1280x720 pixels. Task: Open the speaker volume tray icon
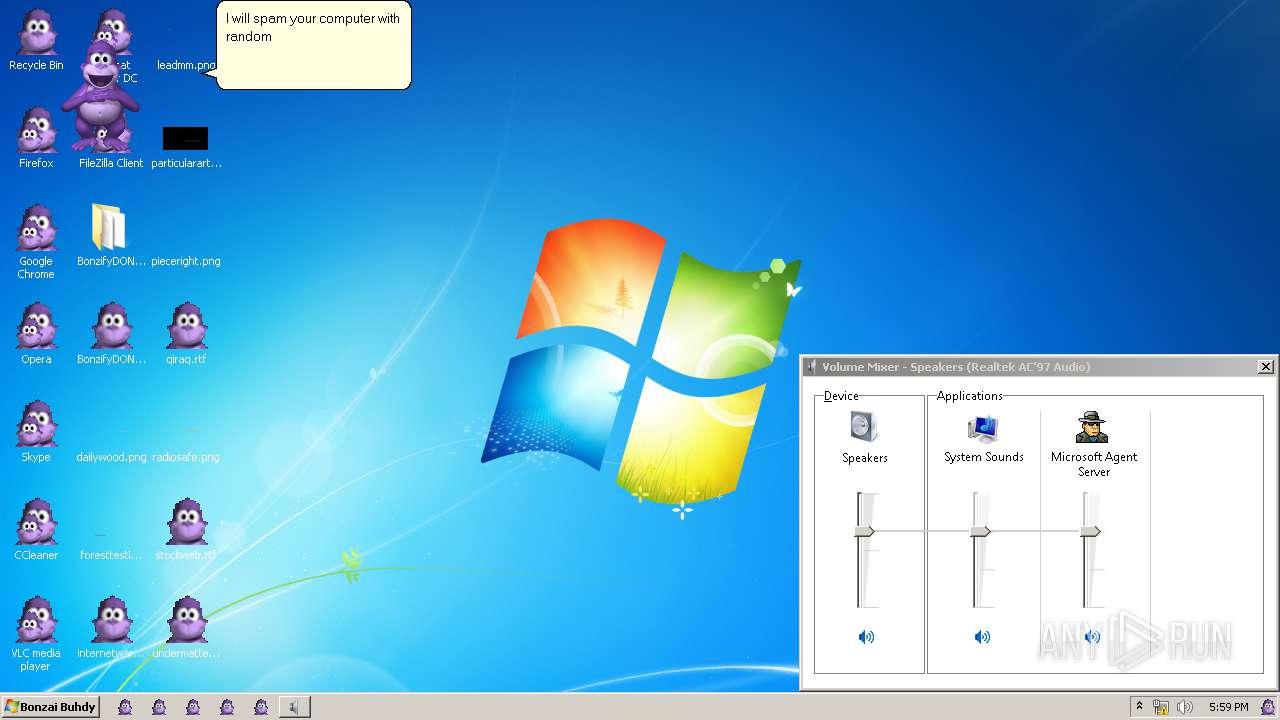[1185, 707]
